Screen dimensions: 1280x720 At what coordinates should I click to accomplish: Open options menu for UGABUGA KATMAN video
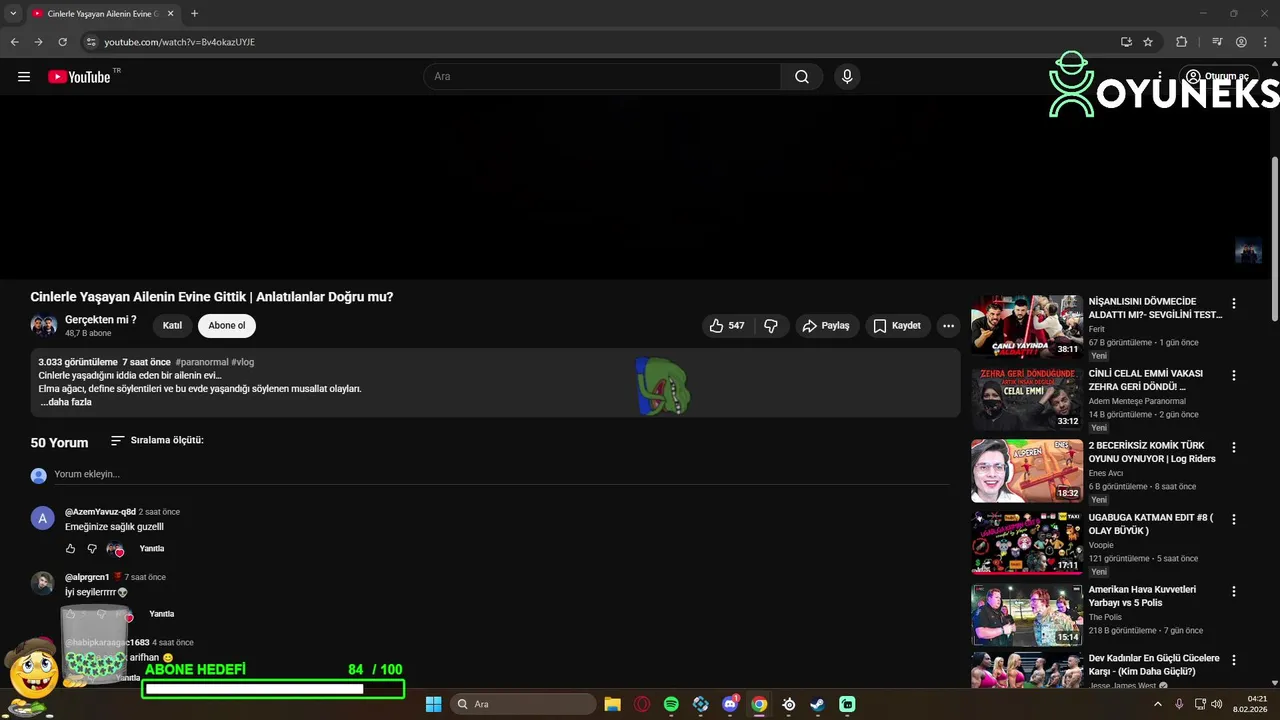pyautogui.click(x=1233, y=520)
